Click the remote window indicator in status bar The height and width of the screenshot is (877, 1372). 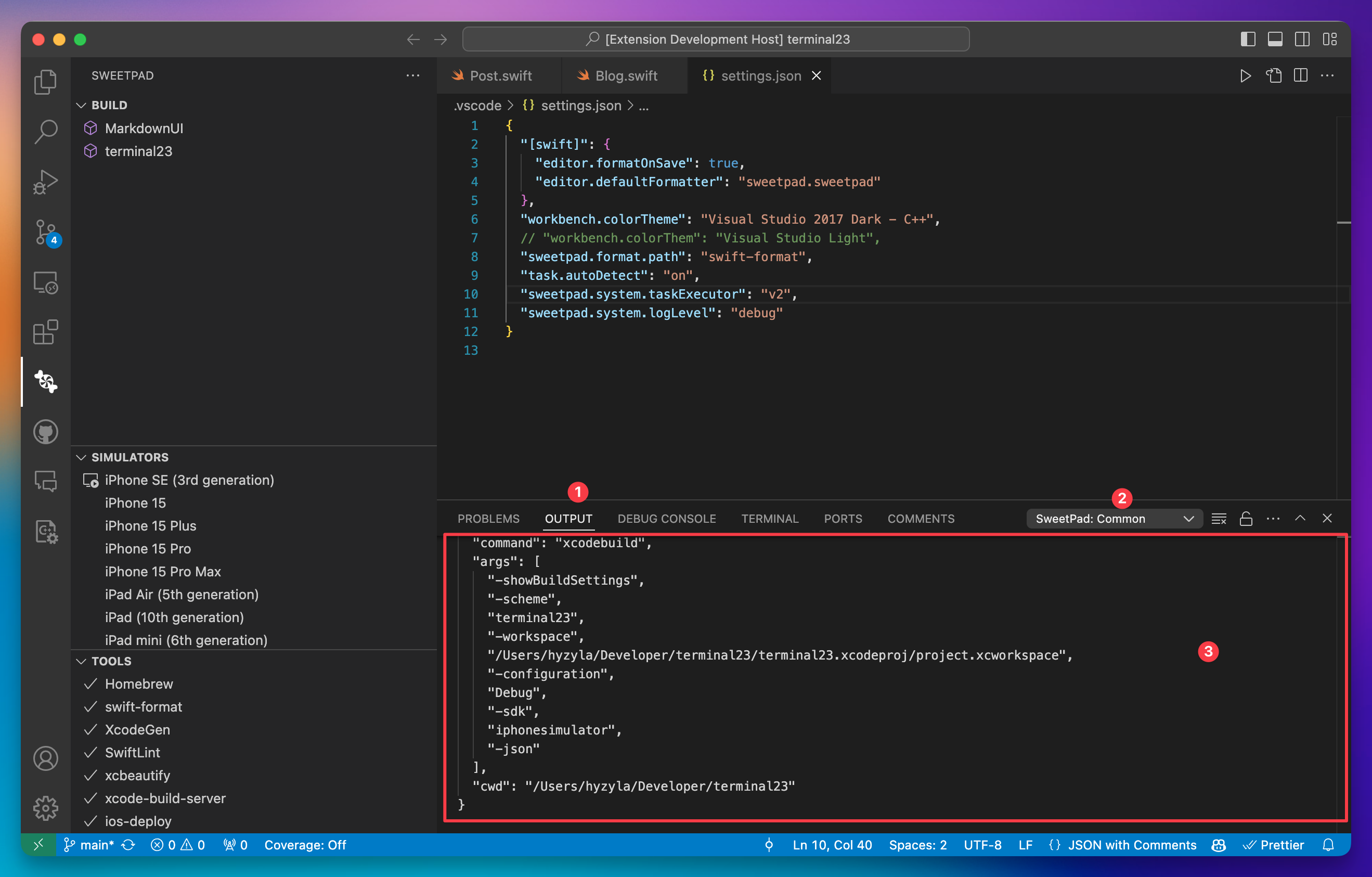pos(38,845)
